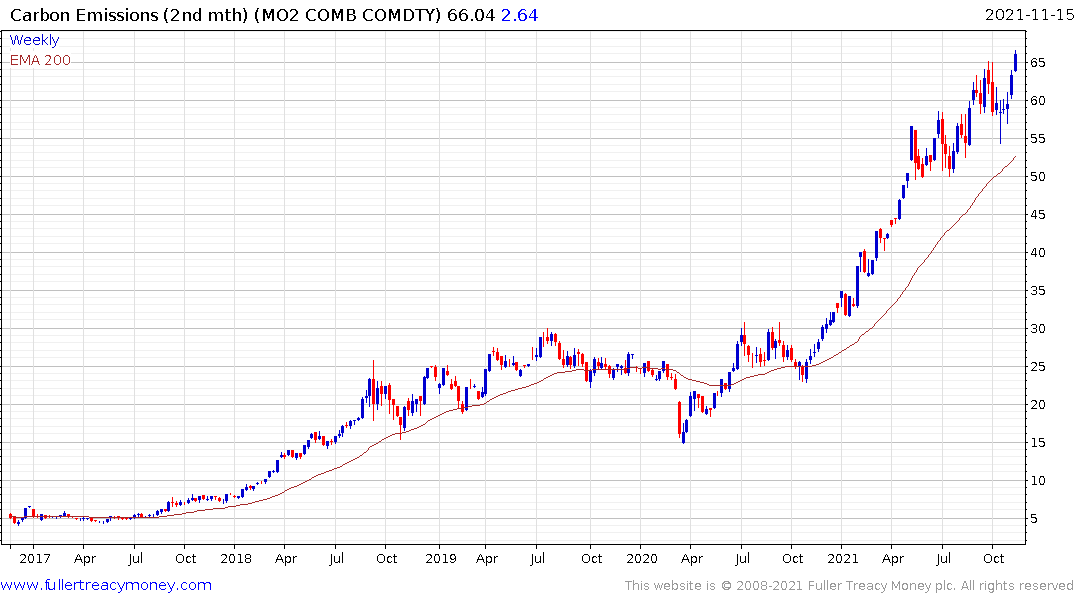Click the 50 price axis label
The image size is (1075, 600).
(x=1037, y=177)
